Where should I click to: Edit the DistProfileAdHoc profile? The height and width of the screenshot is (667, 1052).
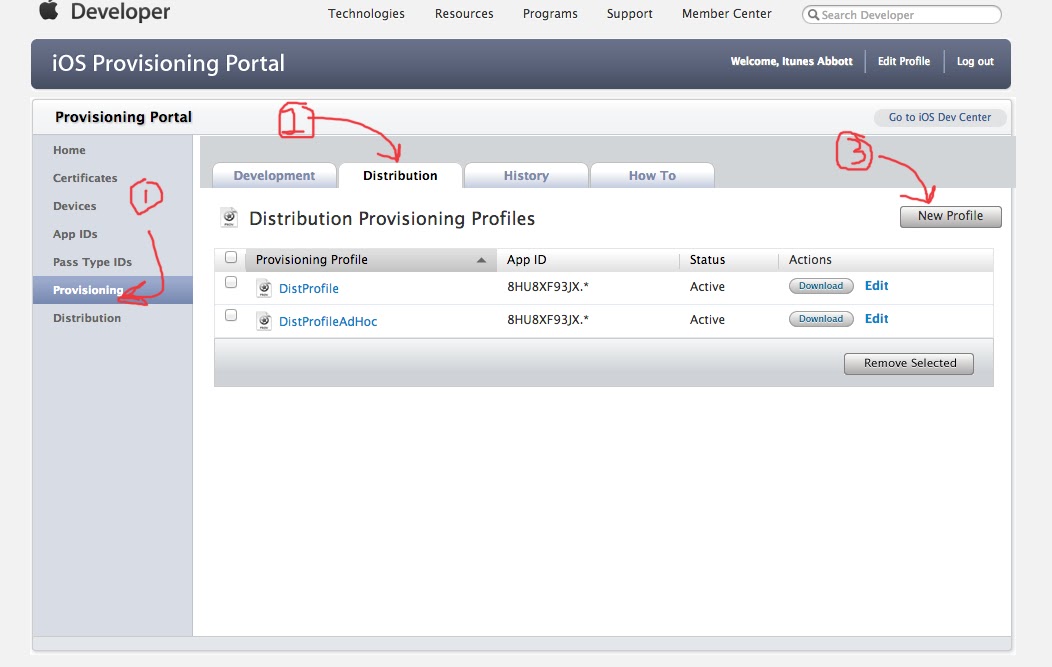876,319
